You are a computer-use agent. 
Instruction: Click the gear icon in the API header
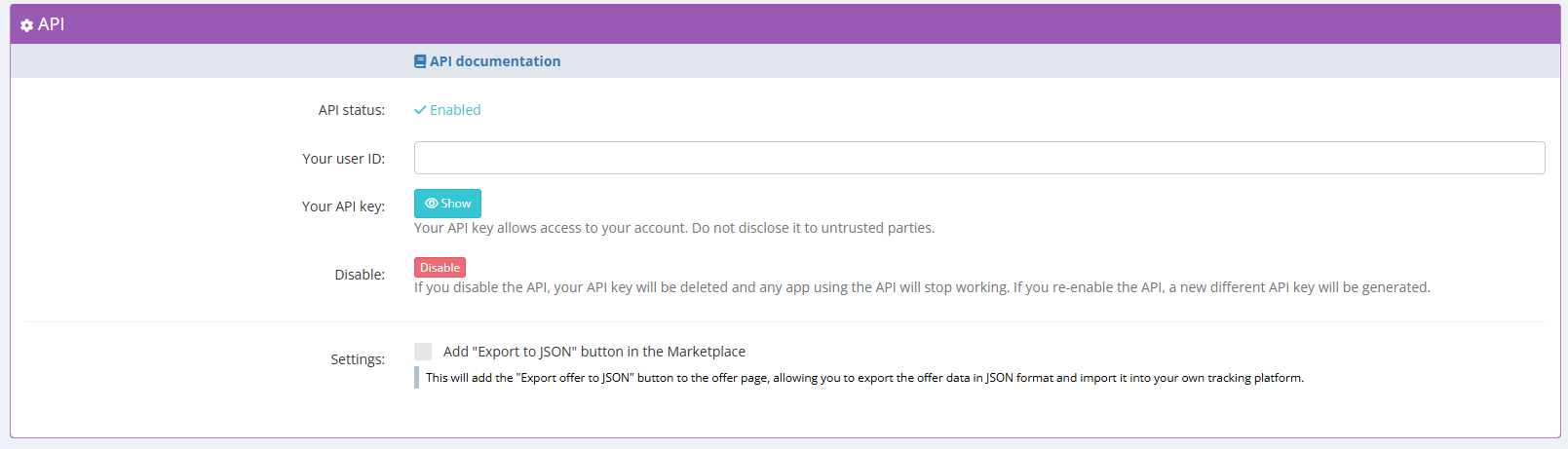[x=26, y=25]
